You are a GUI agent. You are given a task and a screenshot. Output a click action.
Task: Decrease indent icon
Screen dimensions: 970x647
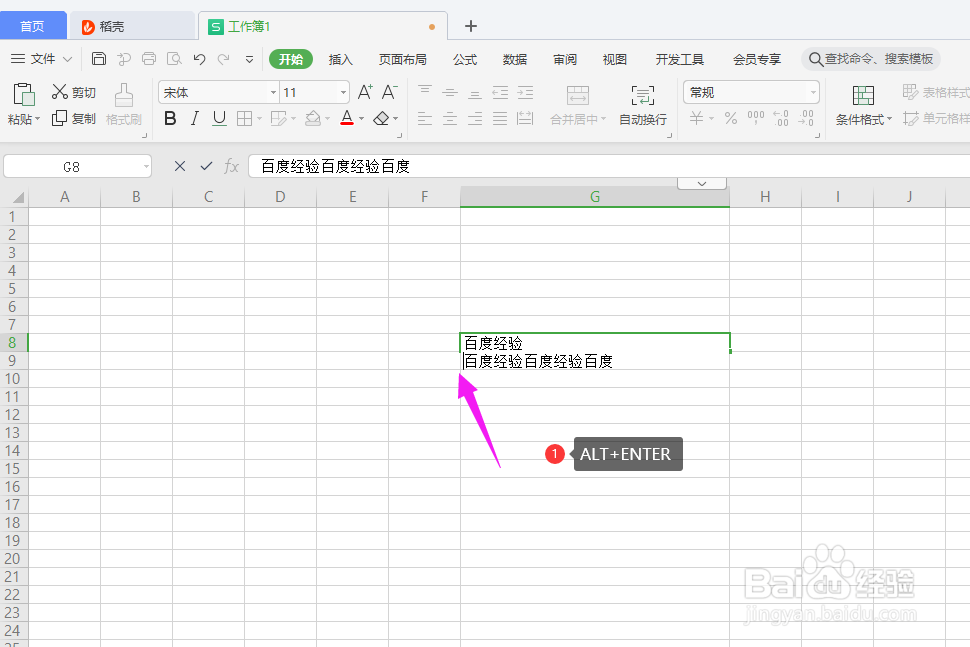pyautogui.click(x=500, y=93)
